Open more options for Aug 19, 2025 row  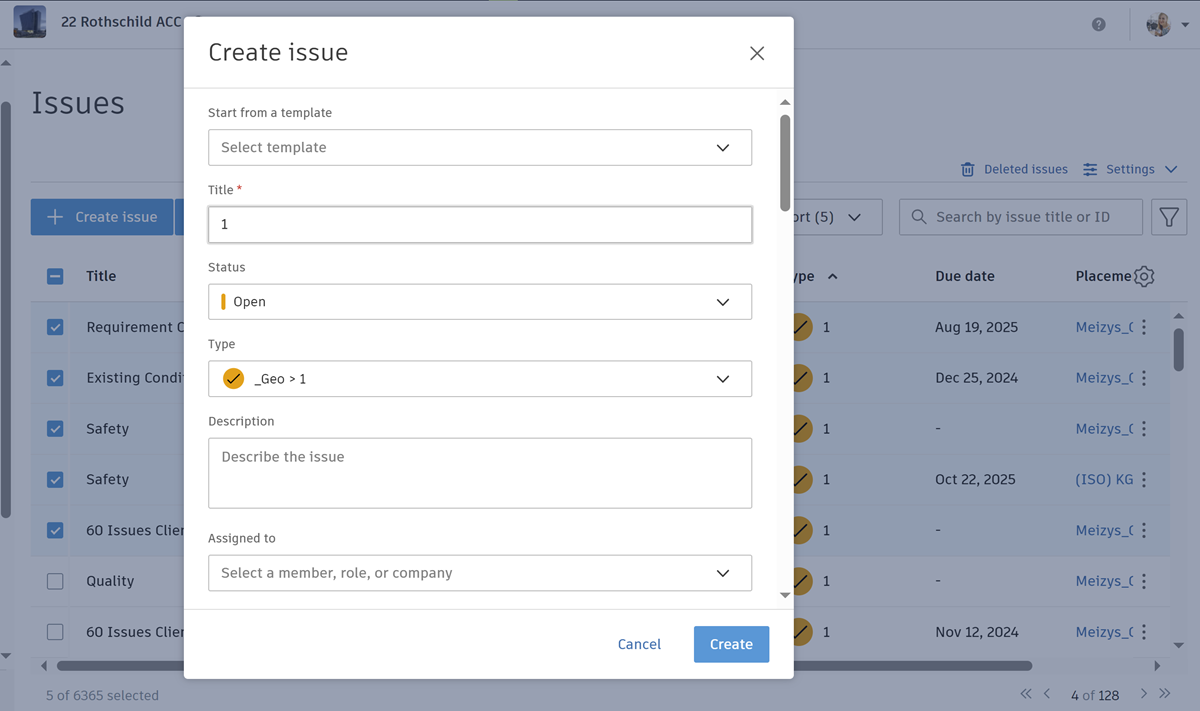[1144, 327]
